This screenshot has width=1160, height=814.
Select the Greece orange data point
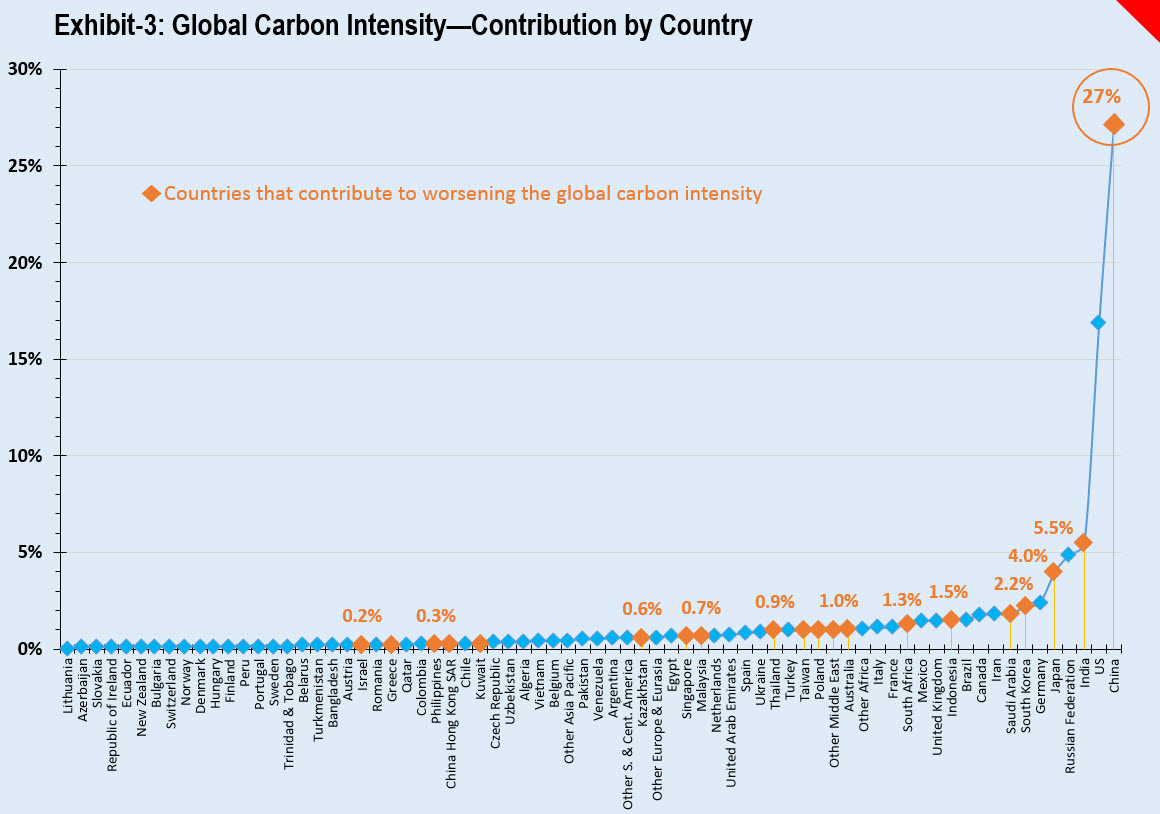coord(391,645)
